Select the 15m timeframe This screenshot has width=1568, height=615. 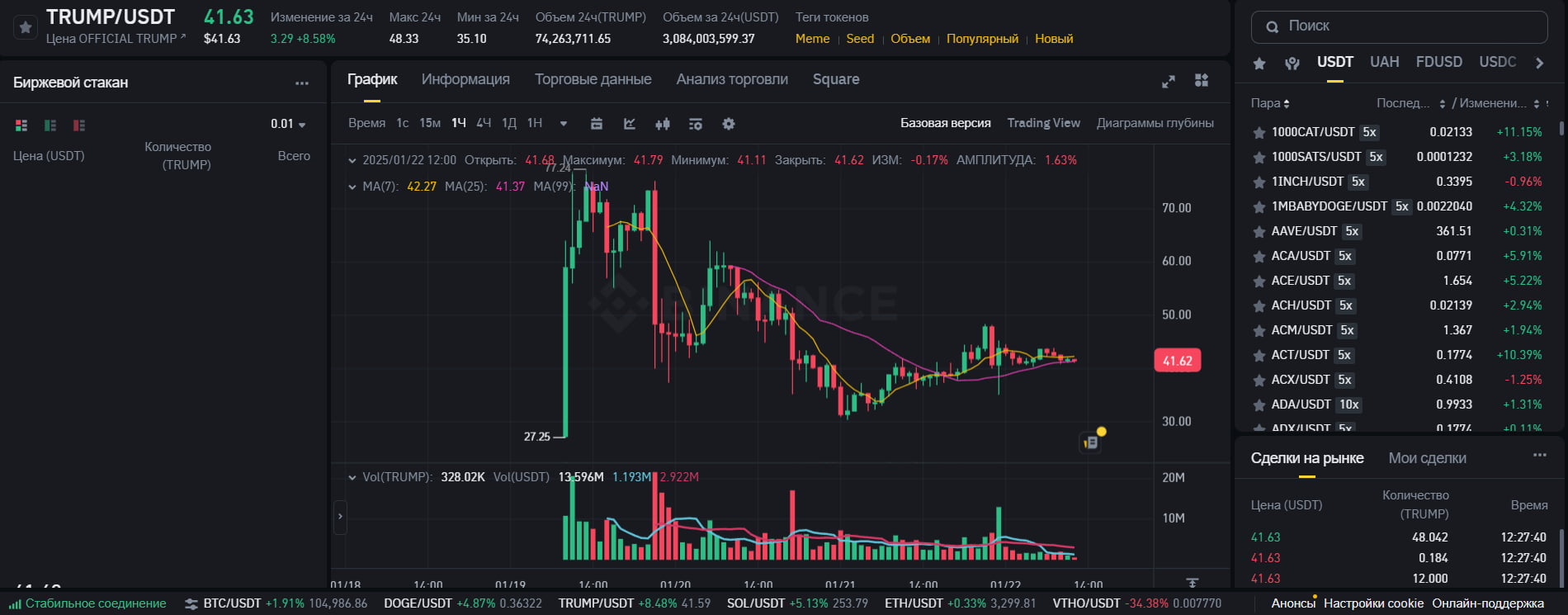(430, 123)
